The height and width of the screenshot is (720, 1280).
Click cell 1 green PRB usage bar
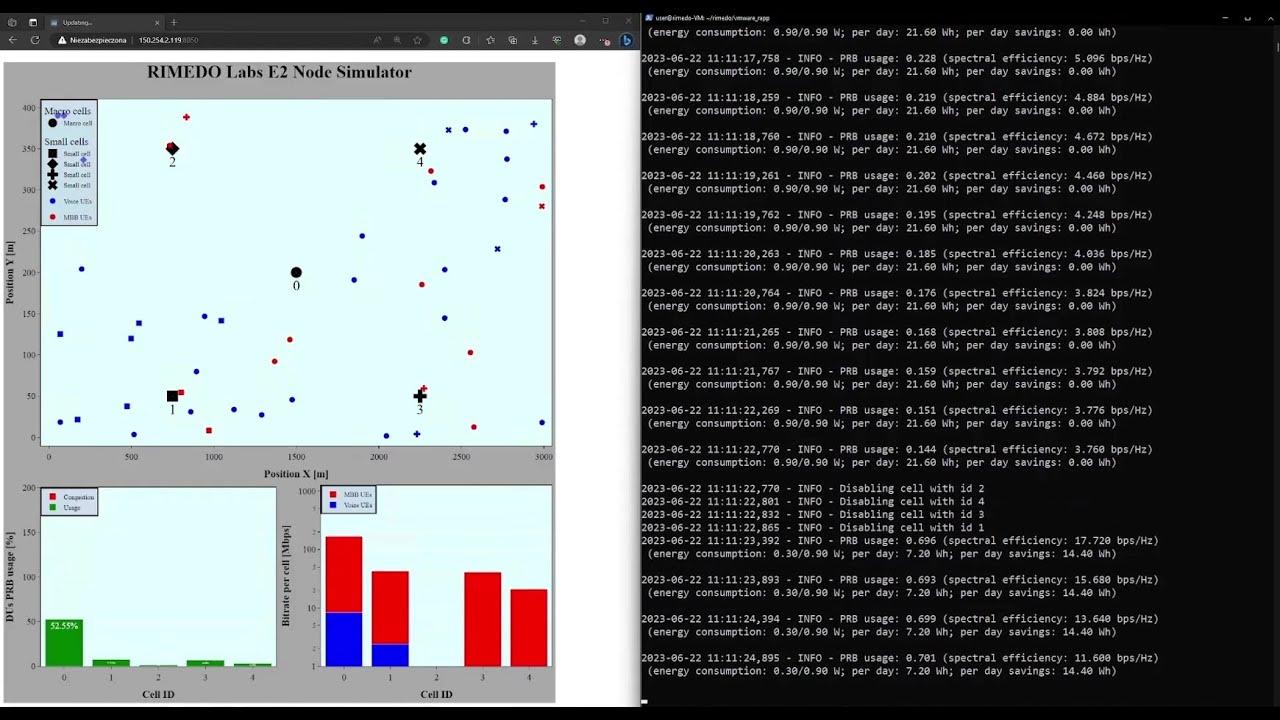(111, 663)
